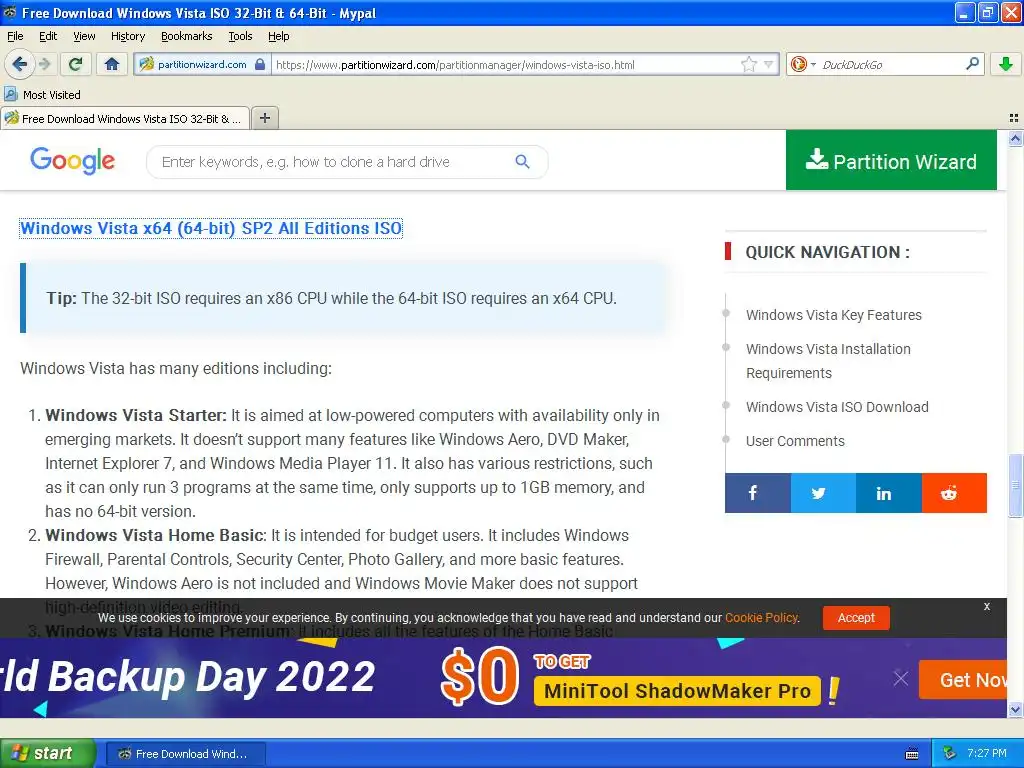Share the page on LinkedIn
Image resolution: width=1024 pixels, height=768 pixels.
[x=888, y=493]
